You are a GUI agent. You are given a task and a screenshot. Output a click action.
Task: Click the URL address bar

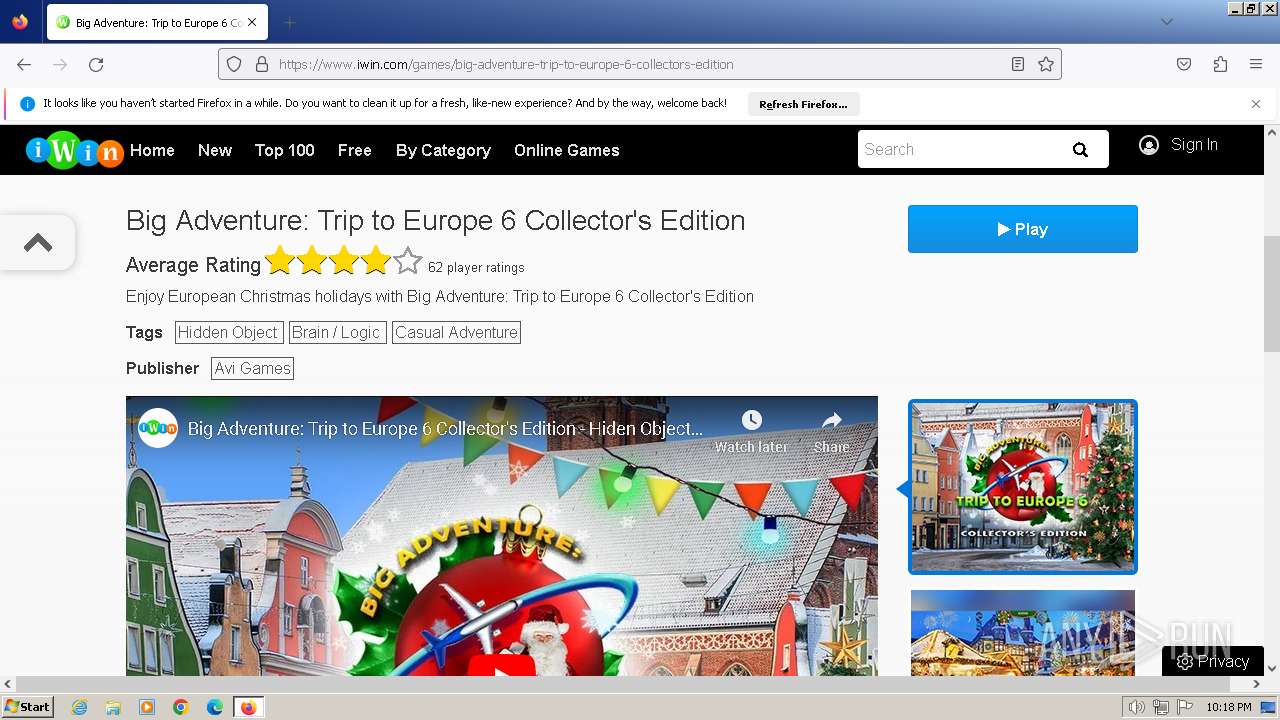(x=640, y=64)
